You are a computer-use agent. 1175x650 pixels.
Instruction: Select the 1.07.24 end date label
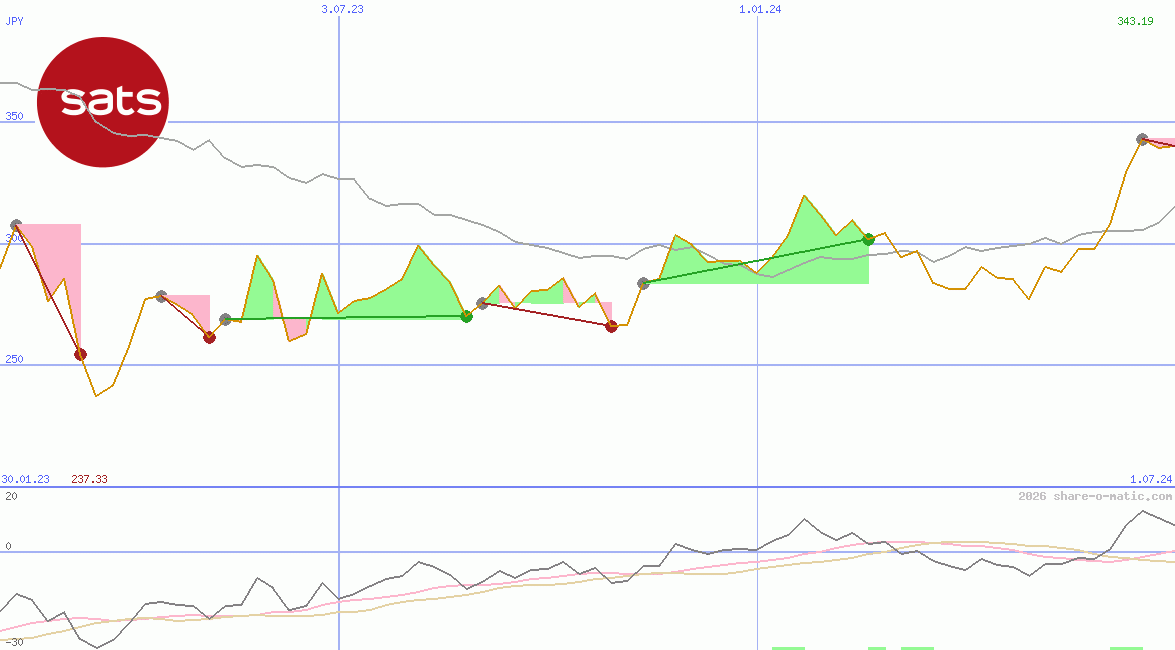[x=1150, y=479]
